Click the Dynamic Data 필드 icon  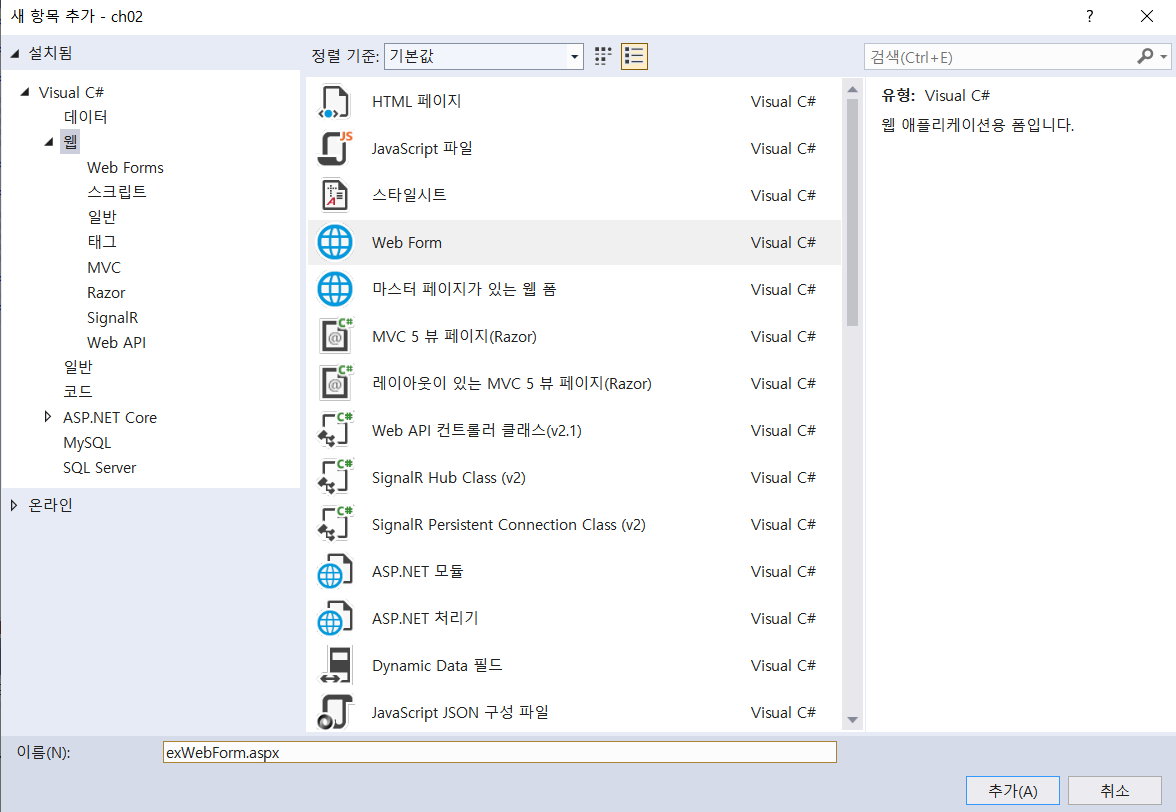pos(334,665)
